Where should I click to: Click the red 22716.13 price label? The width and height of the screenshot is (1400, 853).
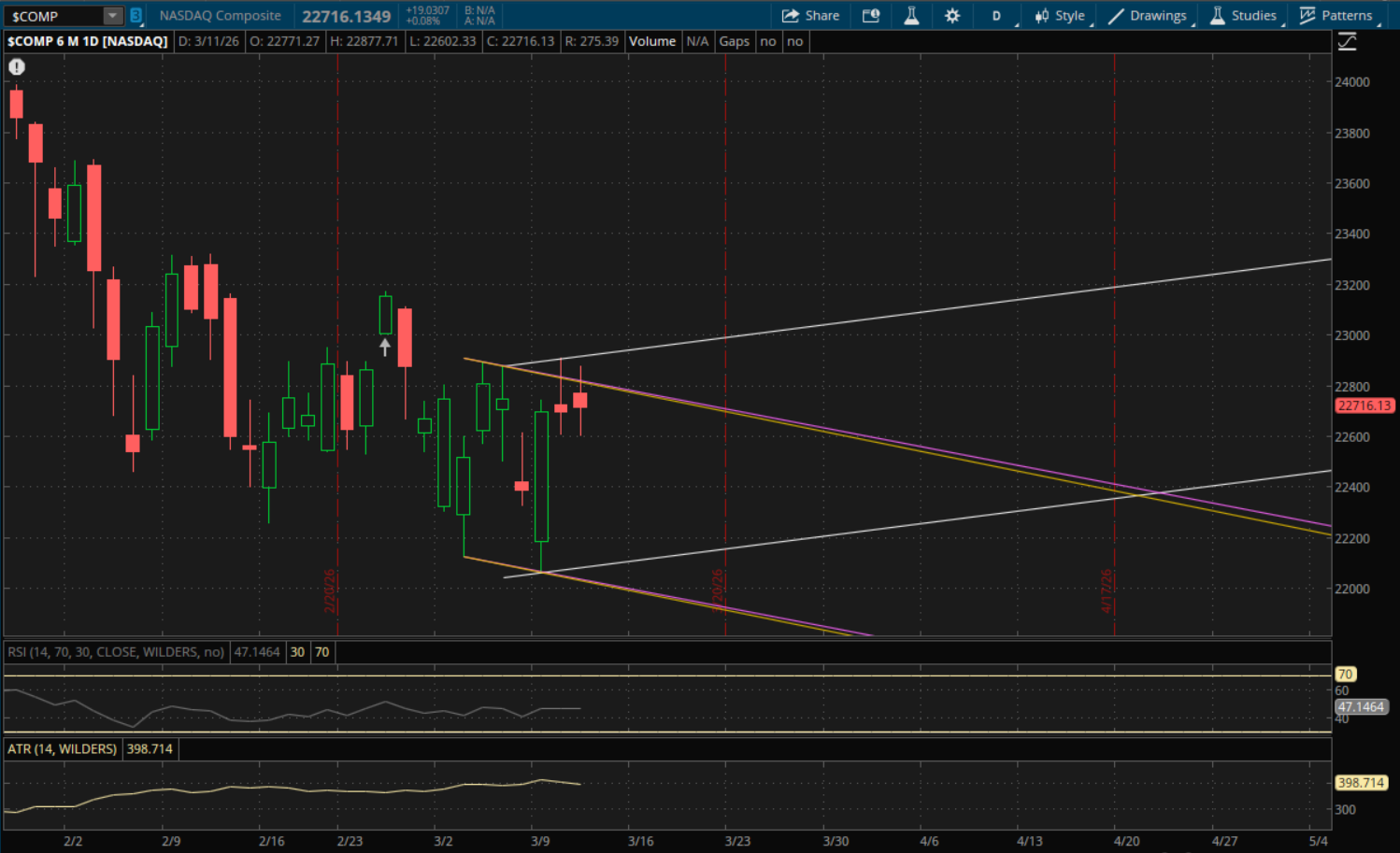point(1364,405)
